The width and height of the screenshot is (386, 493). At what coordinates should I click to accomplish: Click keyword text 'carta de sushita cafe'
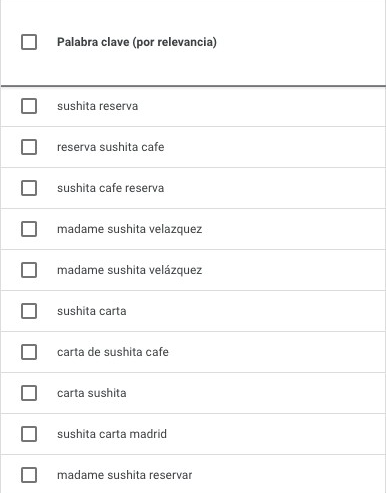(113, 352)
